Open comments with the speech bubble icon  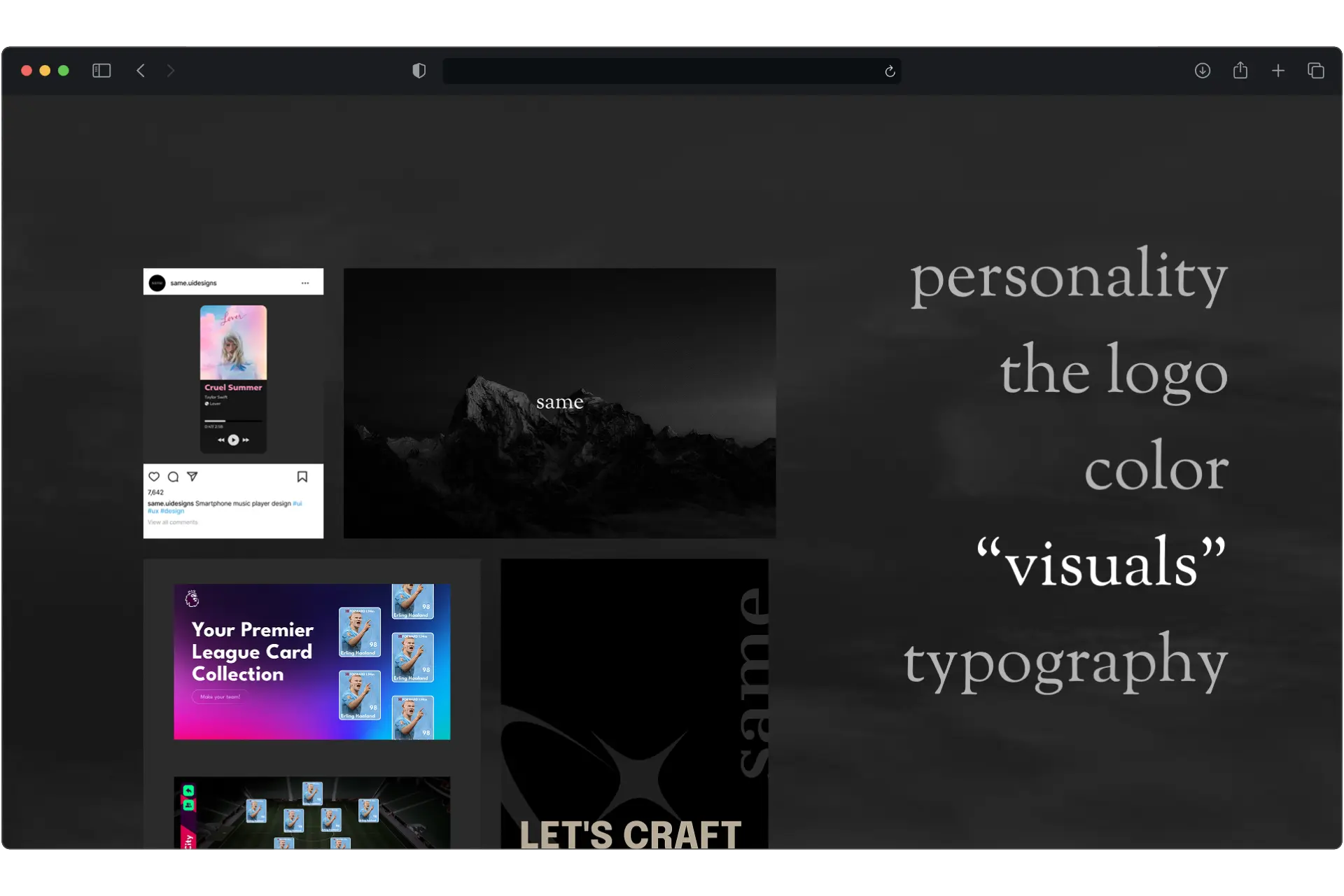point(173,477)
